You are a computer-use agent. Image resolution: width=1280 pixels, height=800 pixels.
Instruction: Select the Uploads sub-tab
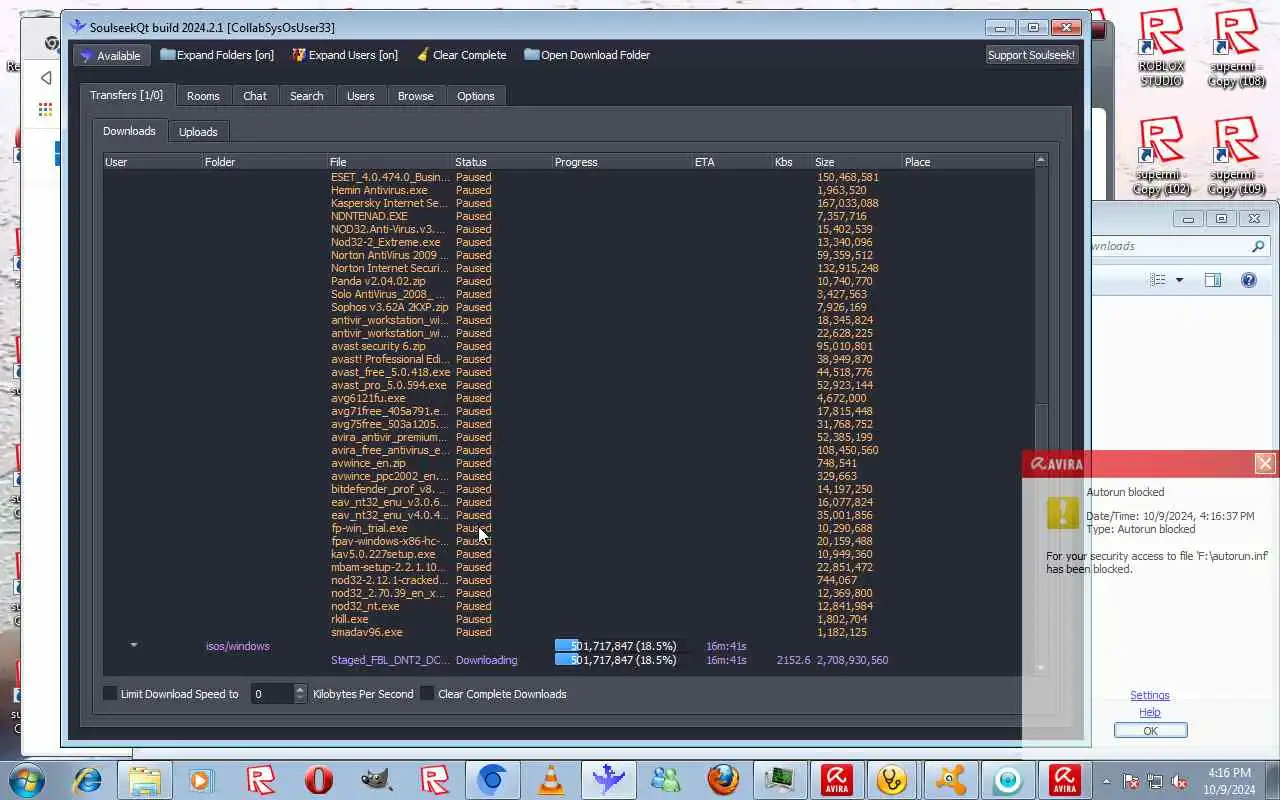(x=198, y=132)
